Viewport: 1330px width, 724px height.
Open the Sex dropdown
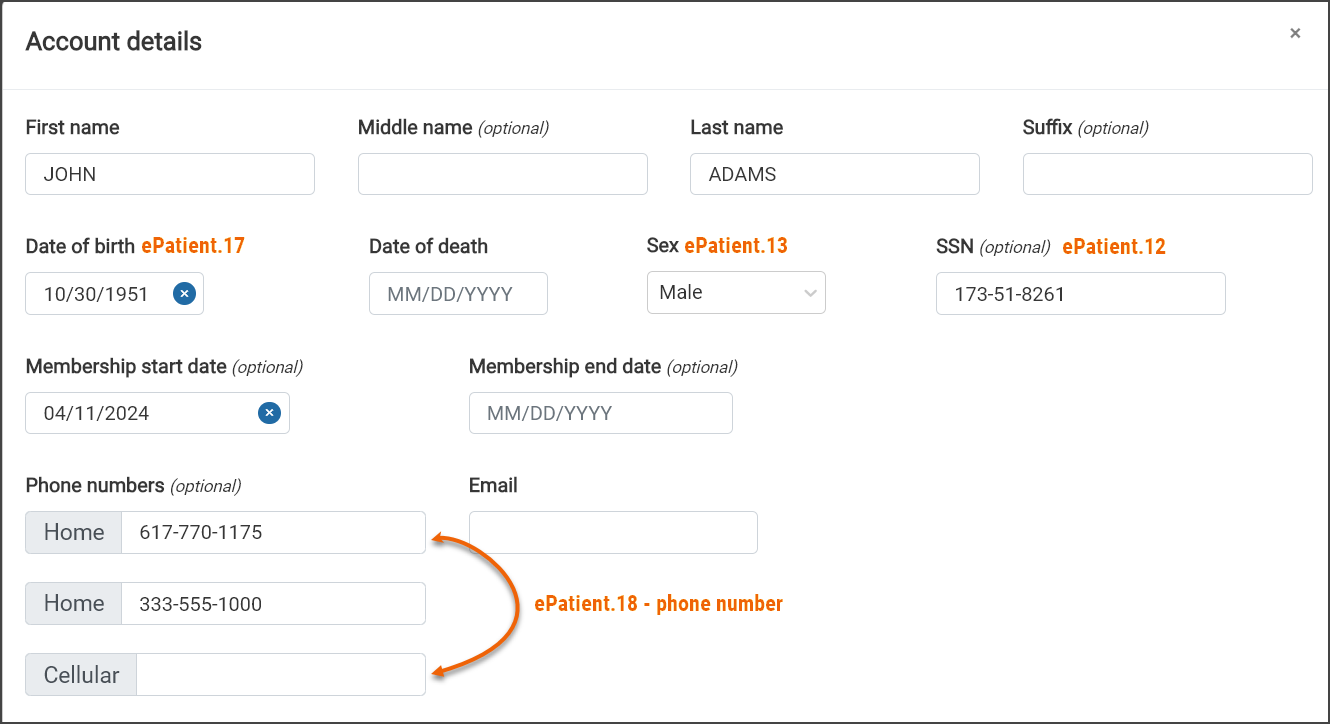click(736, 293)
